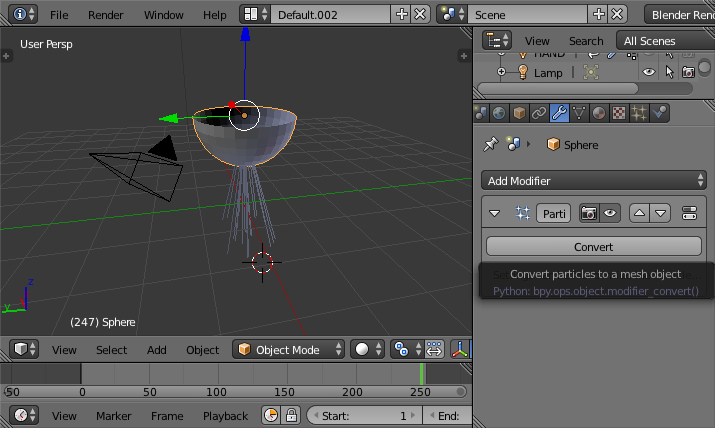This screenshot has width=715, height=428.
Task: Click the outliner horizontal scrollbar
Action: (x=558, y=88)
